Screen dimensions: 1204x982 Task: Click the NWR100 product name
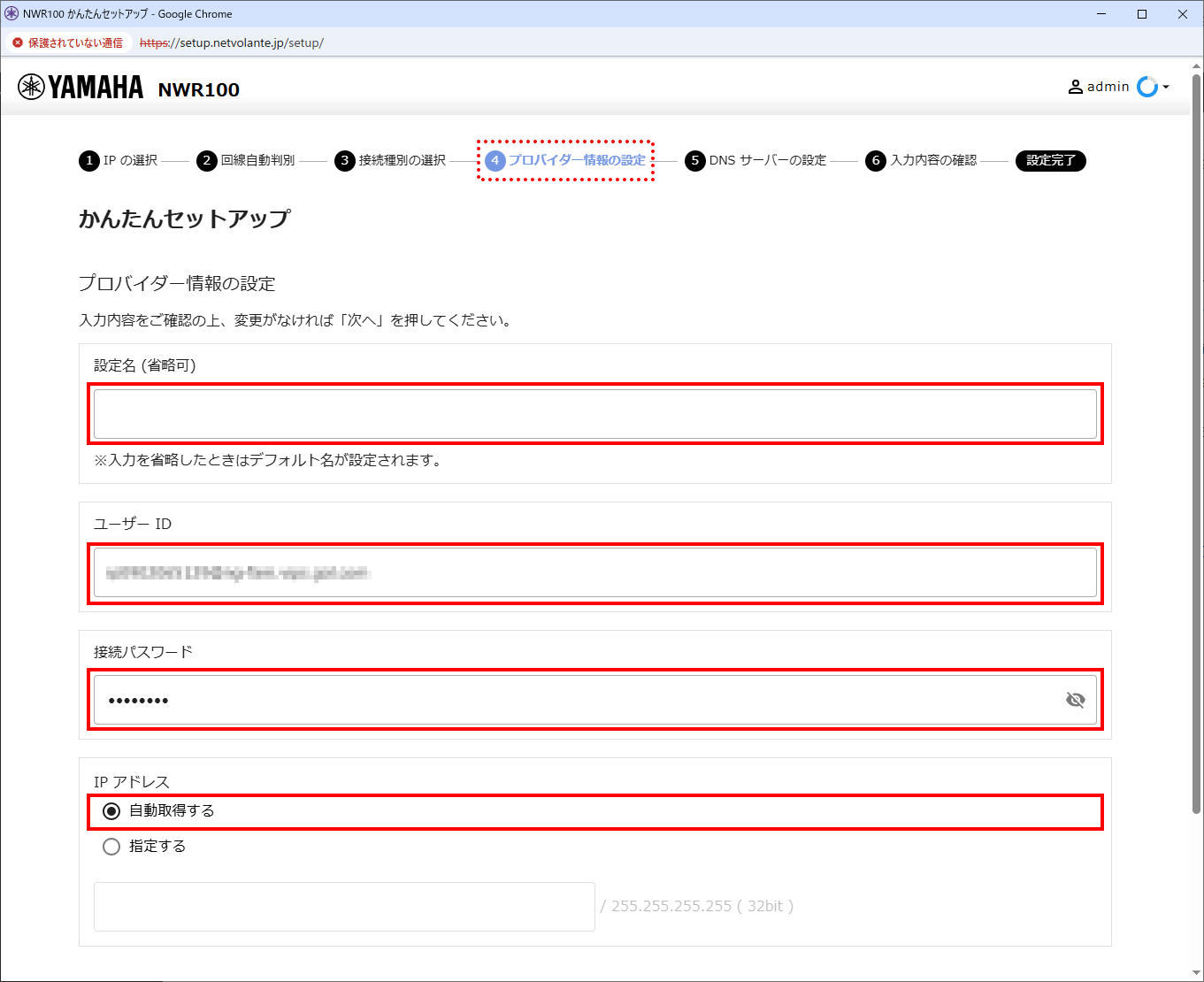[x=198, y=89]
